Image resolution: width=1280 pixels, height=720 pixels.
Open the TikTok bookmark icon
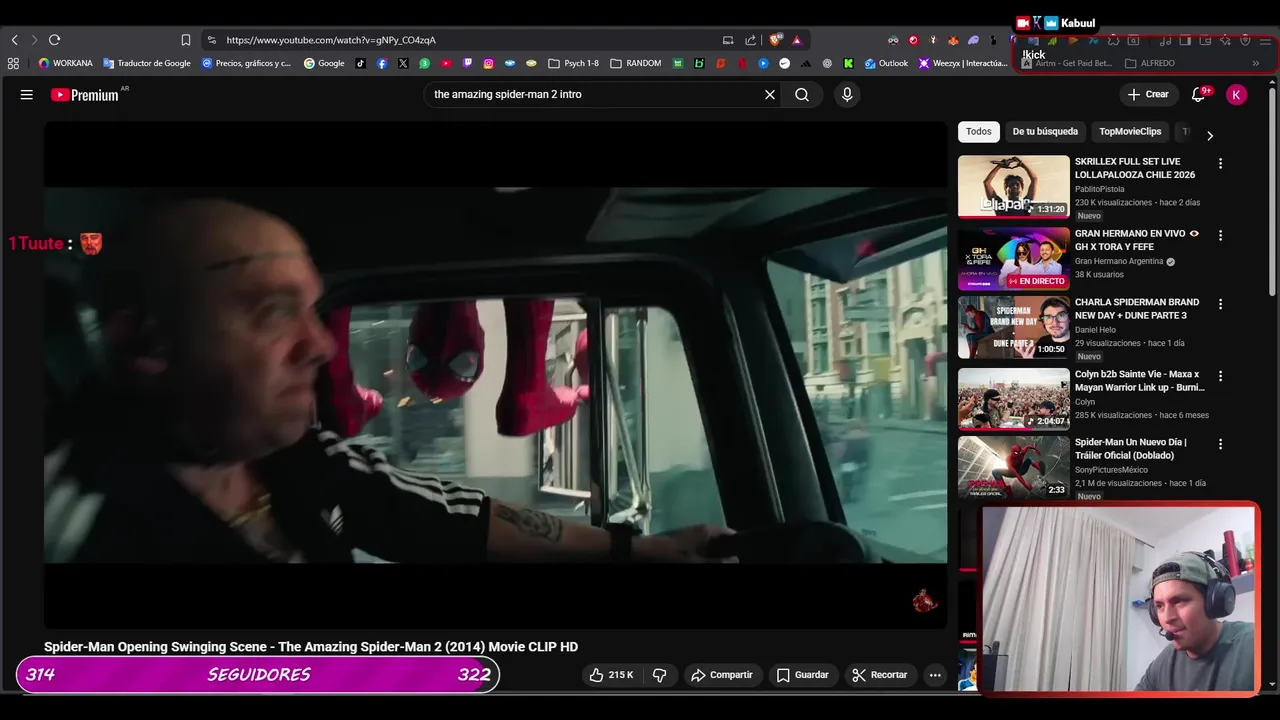(x=360, y=63)
